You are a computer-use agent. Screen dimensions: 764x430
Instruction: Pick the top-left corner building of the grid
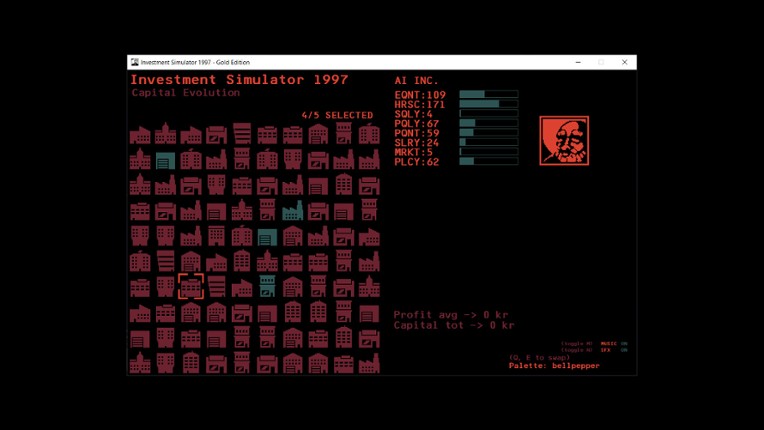click(140, 134)
